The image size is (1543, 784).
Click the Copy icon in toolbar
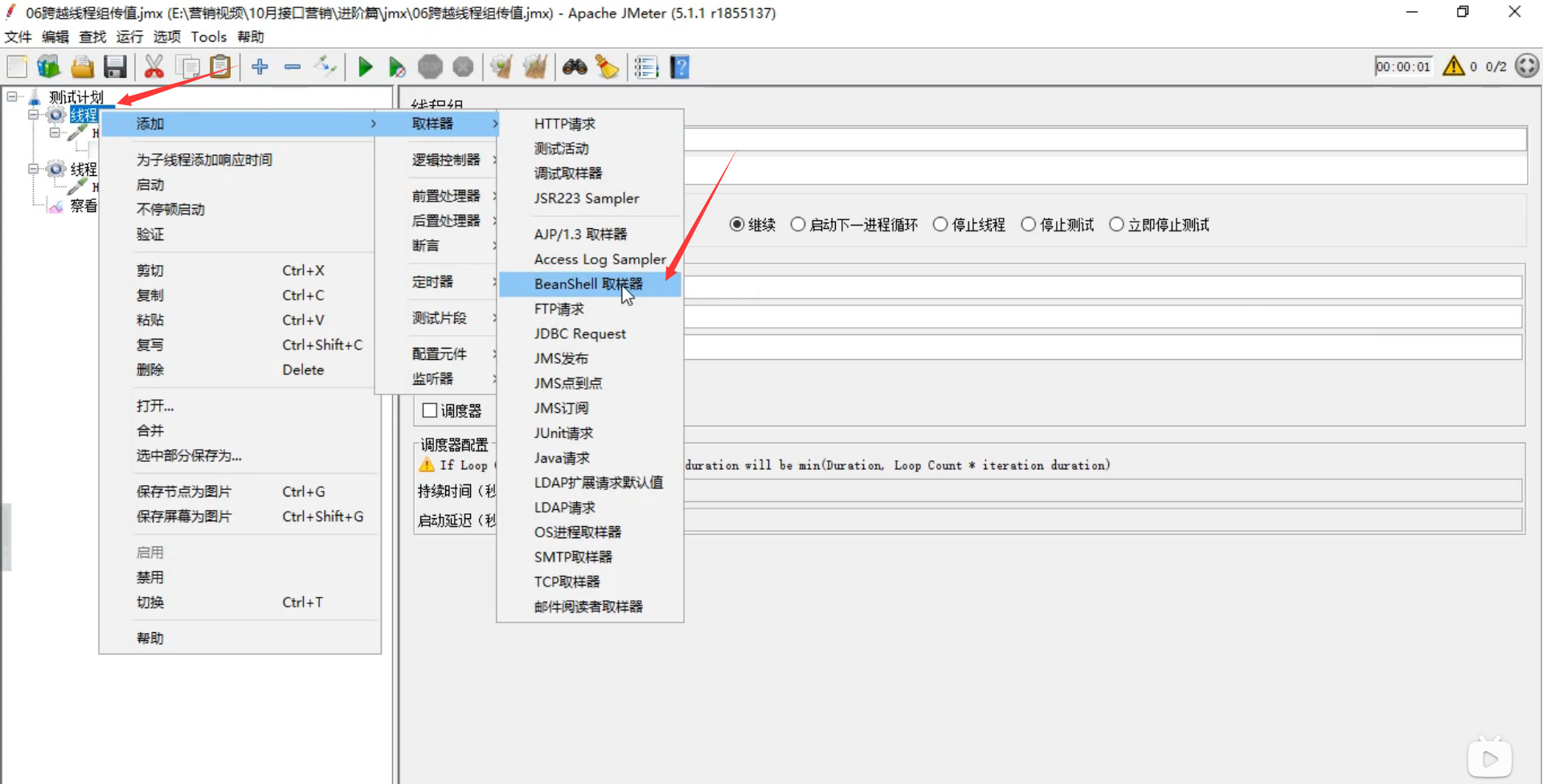click(187, 67)
